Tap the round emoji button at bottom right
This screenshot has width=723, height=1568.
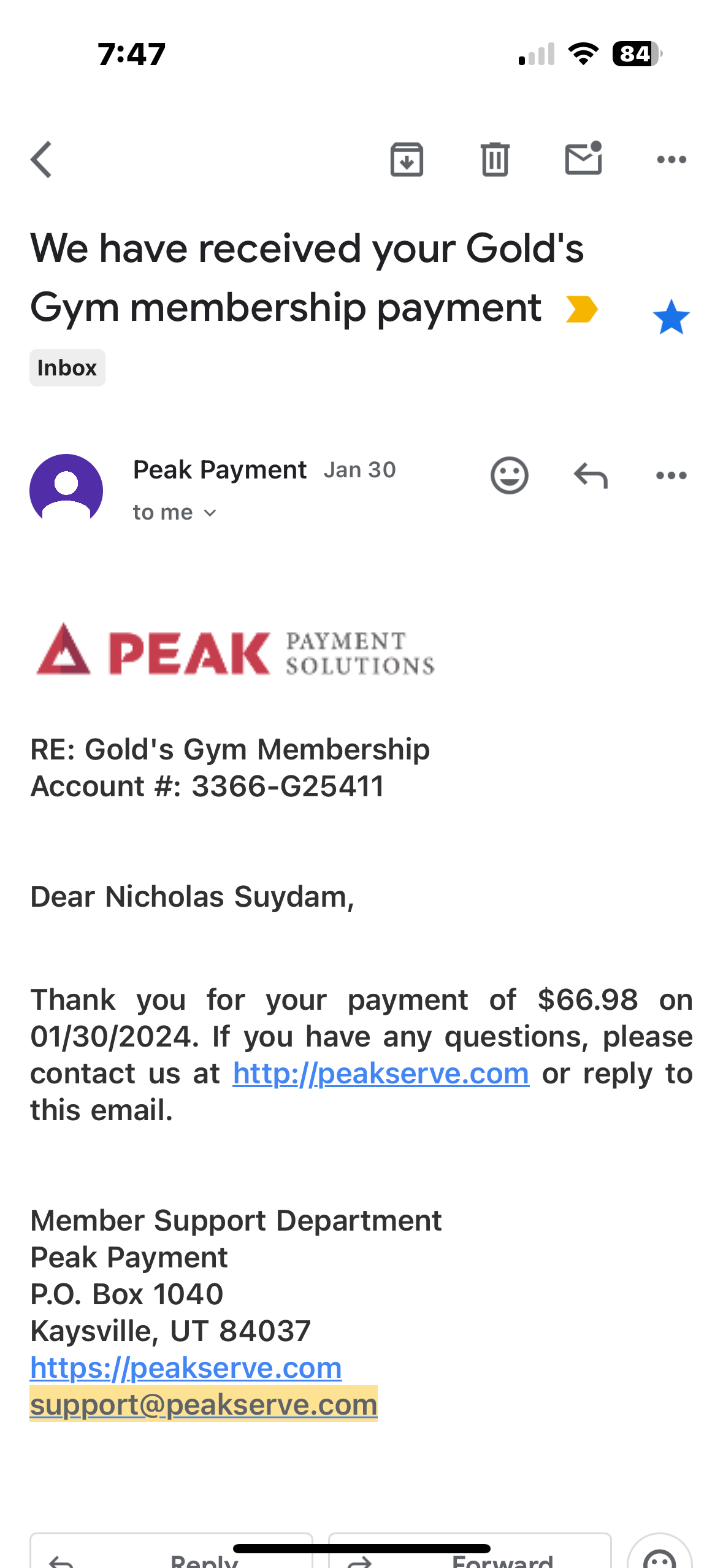click(660, 1552)
